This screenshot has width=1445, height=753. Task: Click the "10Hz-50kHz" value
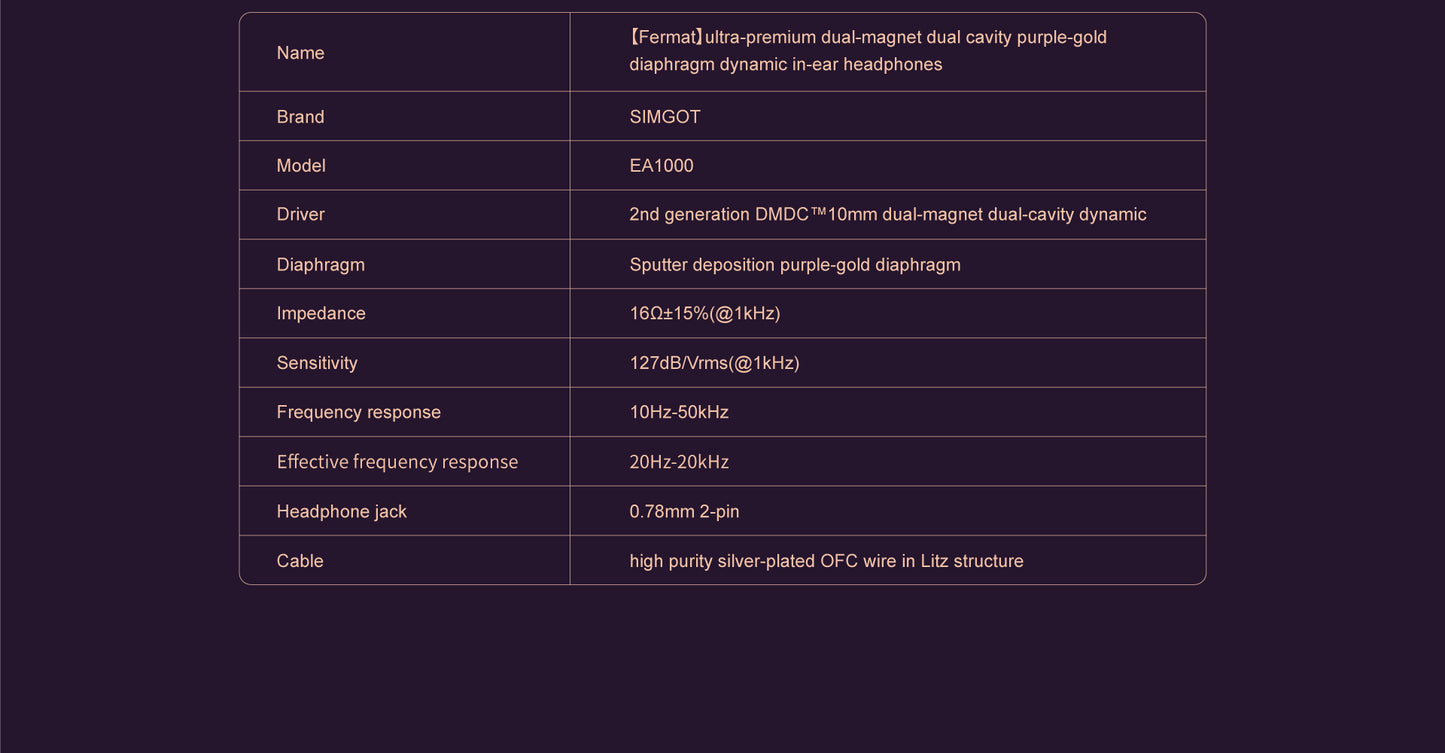pyautogui.click(x=679, y=412)
